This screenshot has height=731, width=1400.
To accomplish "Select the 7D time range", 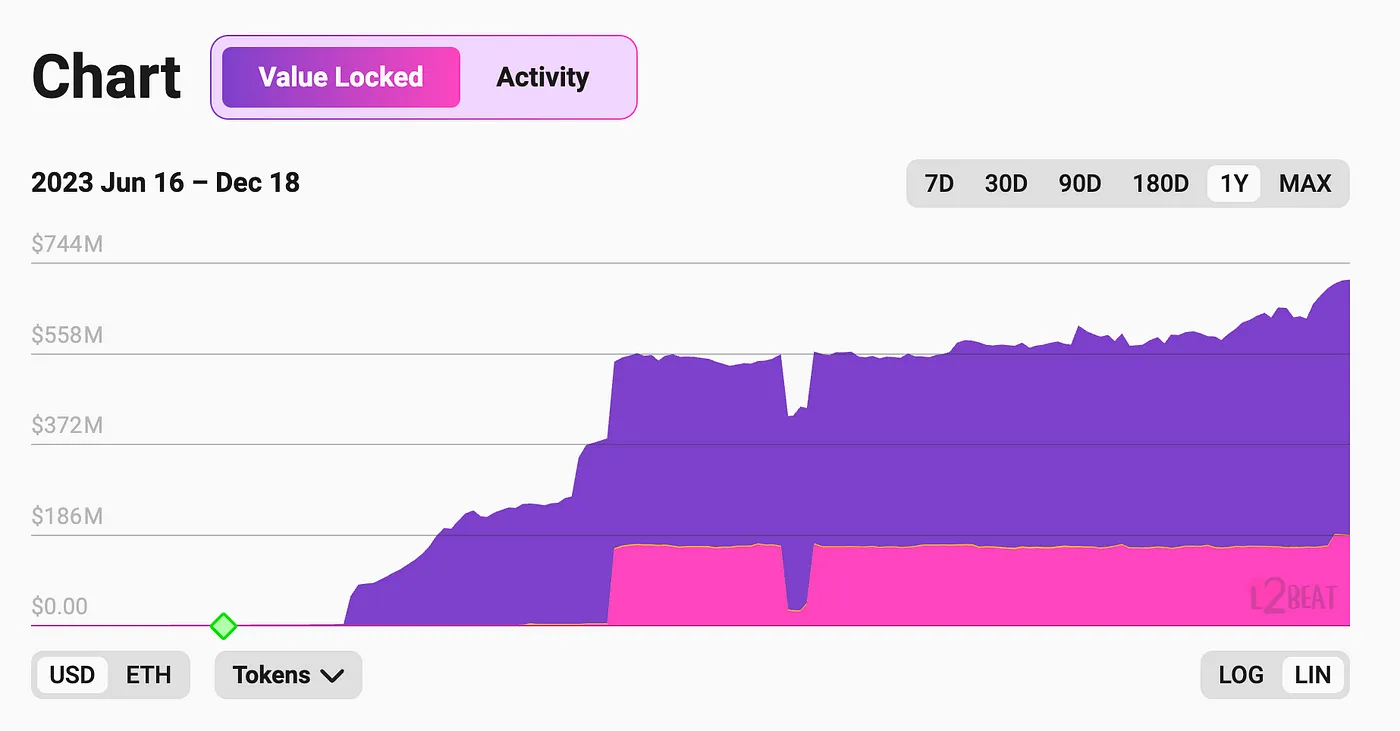I will click(x=939, y=184).
